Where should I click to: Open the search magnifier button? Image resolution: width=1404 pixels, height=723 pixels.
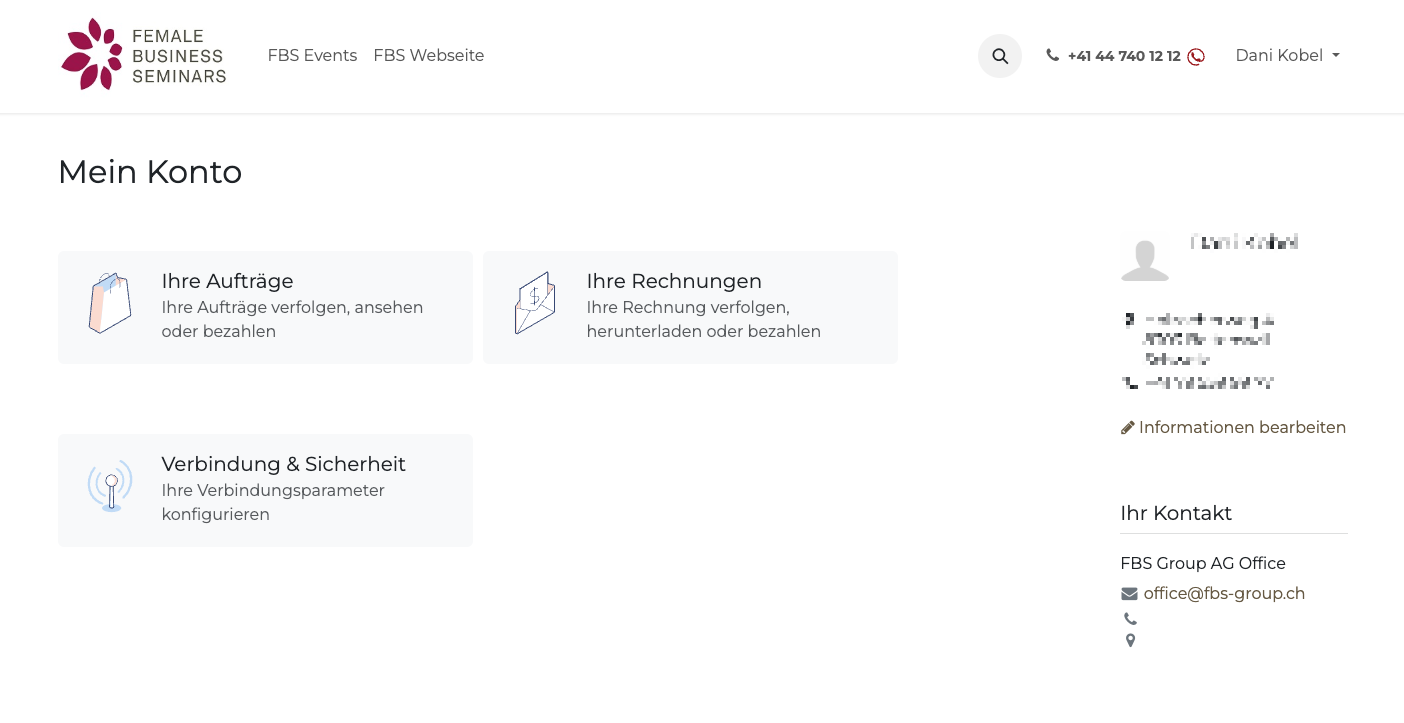(1000, 56)
